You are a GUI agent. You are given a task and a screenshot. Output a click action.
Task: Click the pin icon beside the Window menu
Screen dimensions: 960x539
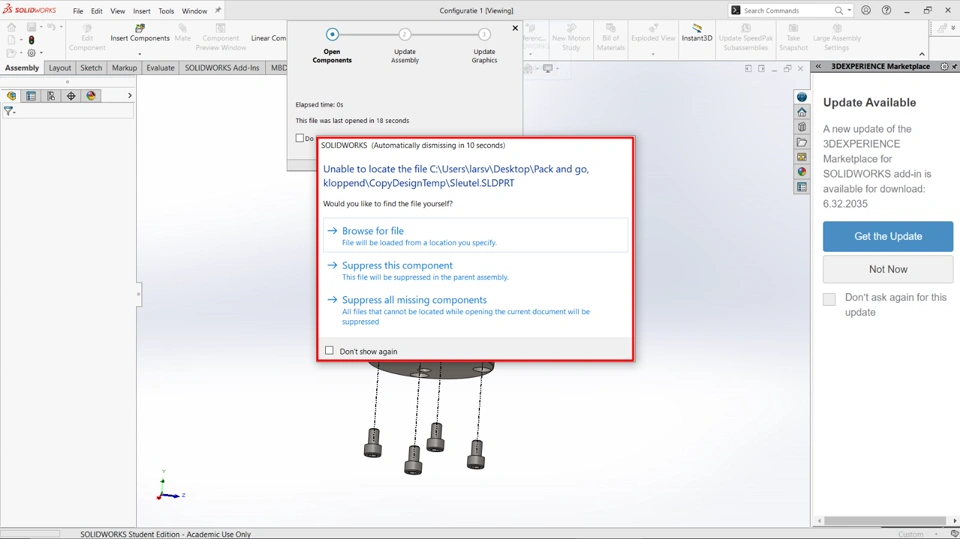click(217, 10)
